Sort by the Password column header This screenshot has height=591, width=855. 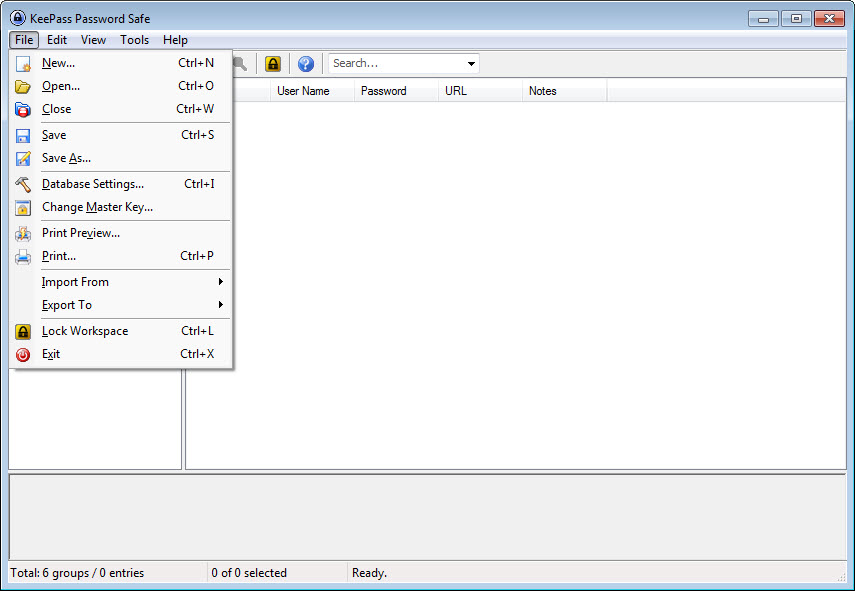[x=396, y=91]
